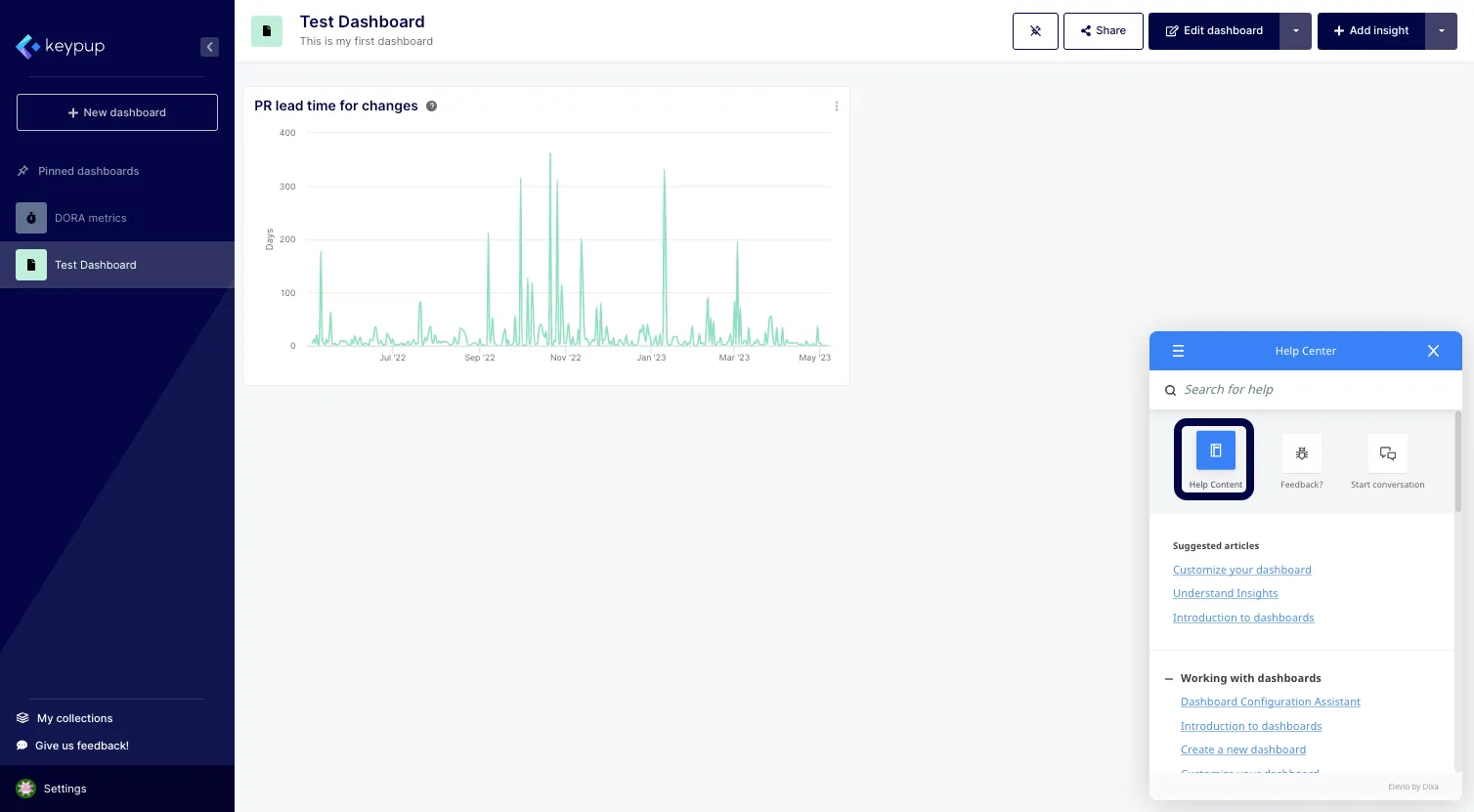Click the Give us feedback speech bubble icon

point(22,746)
